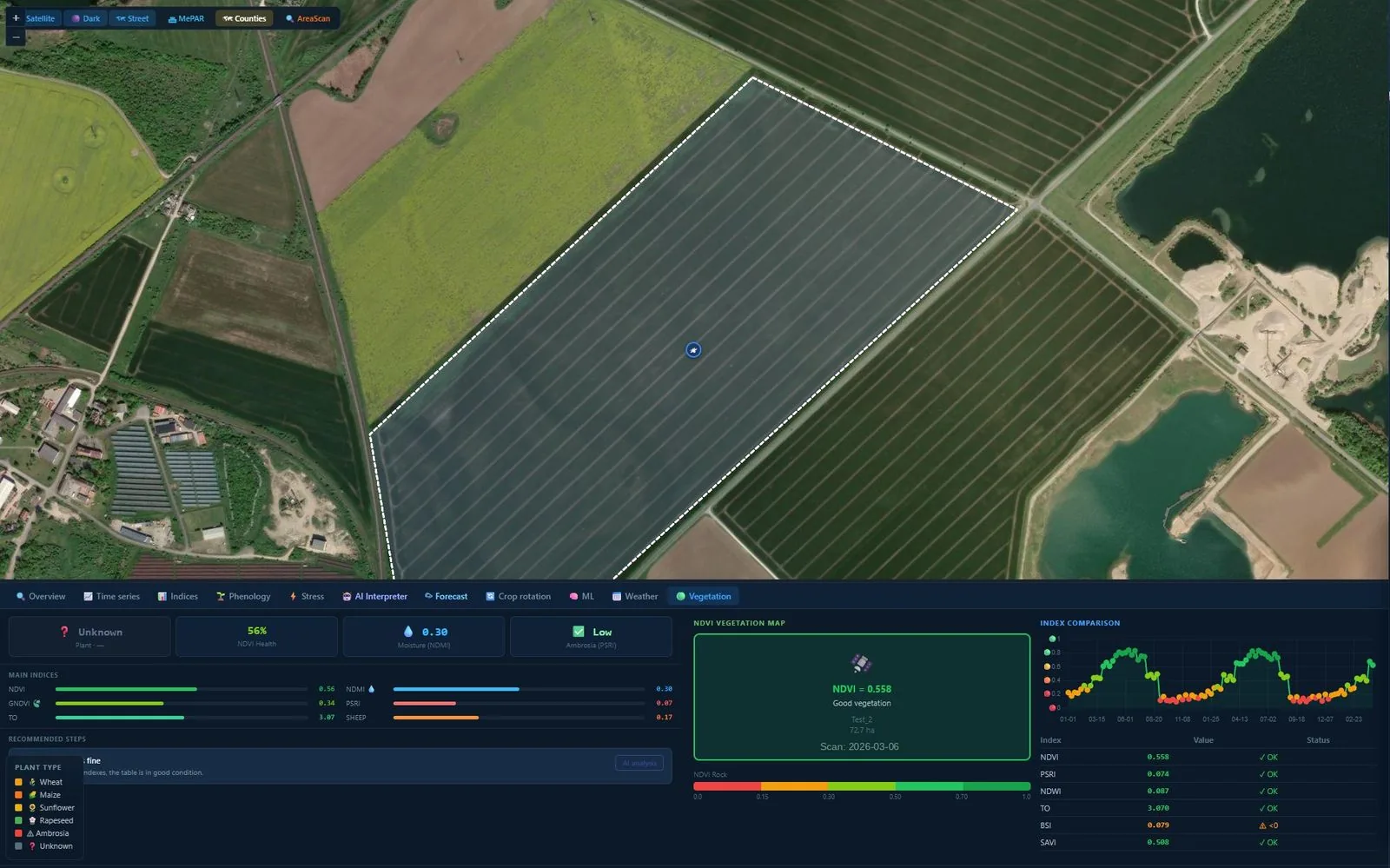Click the GNDVI leaf icon
Viewport: 1390px width, 868px height.
36,703
